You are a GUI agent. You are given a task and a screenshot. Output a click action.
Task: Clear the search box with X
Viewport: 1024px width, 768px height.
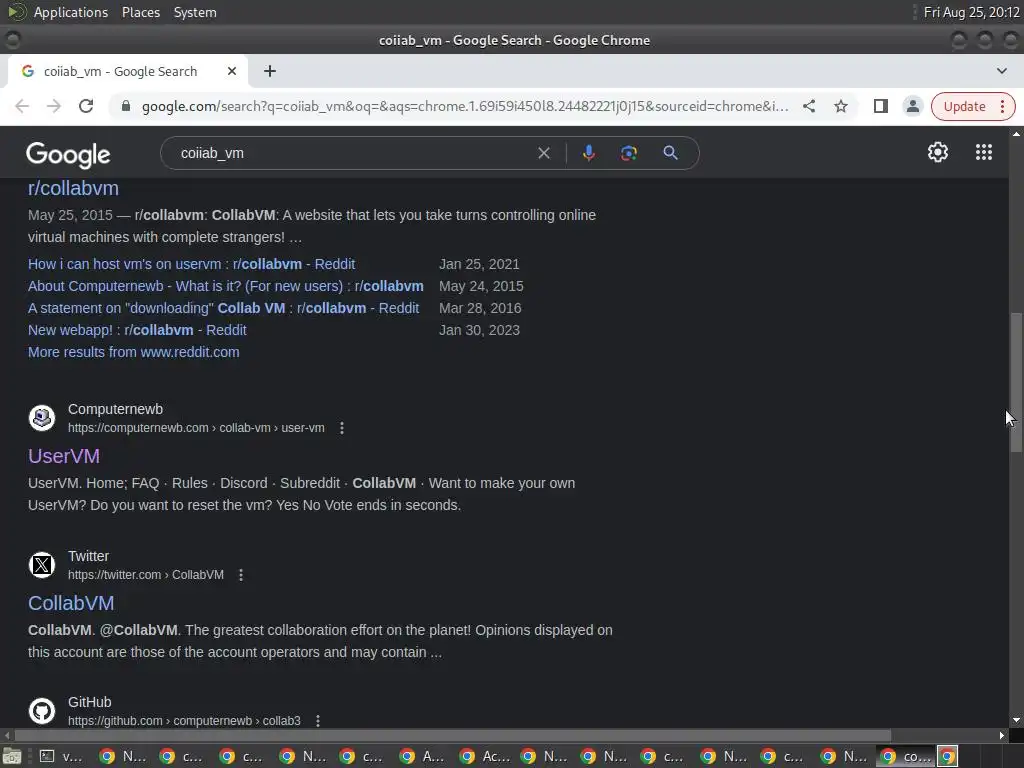(543, 153)
